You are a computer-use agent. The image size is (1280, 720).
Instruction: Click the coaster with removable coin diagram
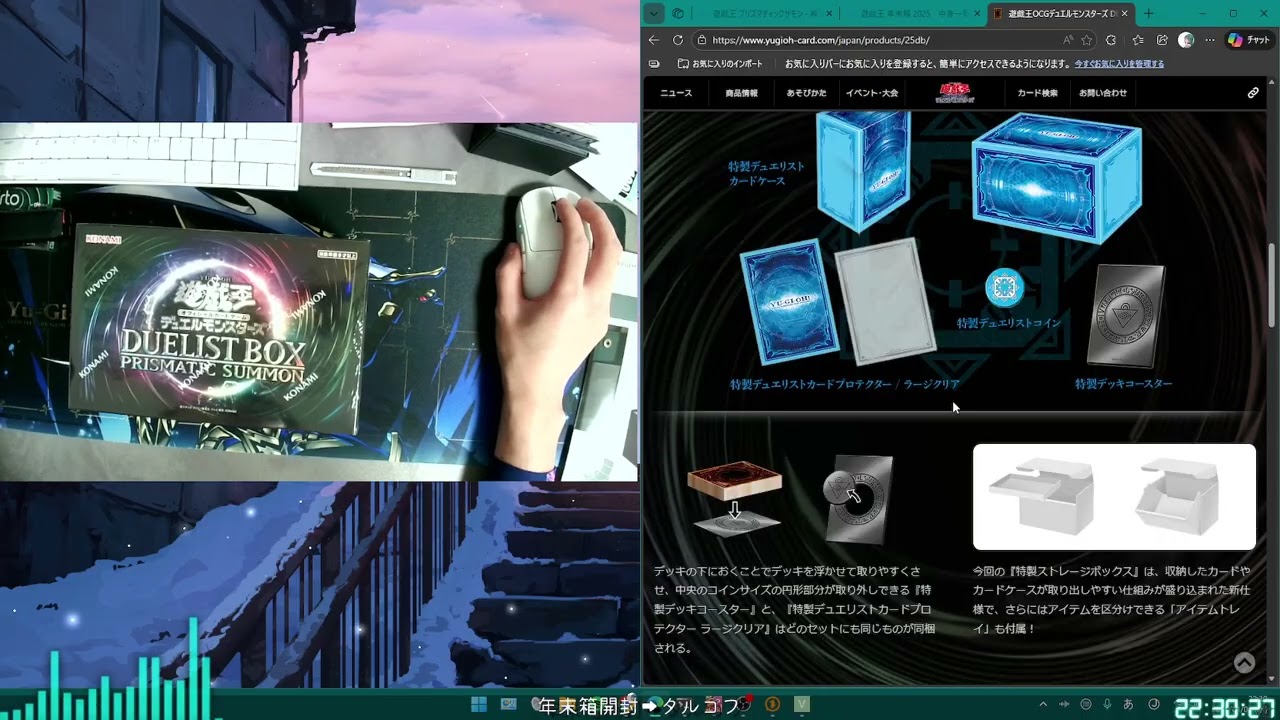pyautogui.click(x=859, y=499)
